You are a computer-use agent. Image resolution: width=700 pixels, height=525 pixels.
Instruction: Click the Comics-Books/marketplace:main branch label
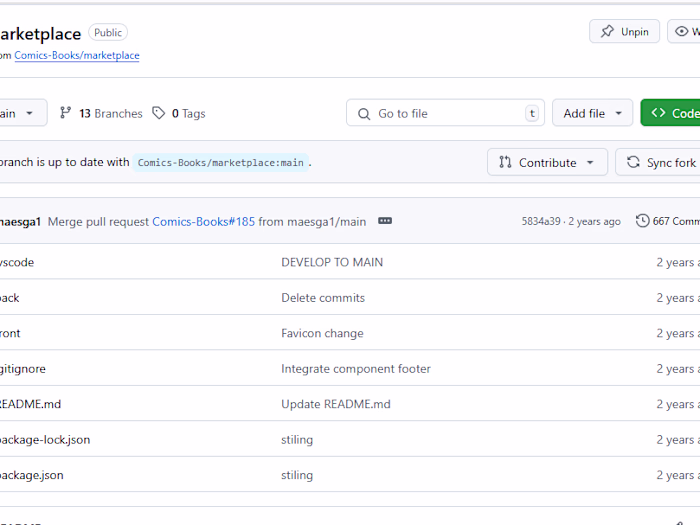[x=220, y=162]
